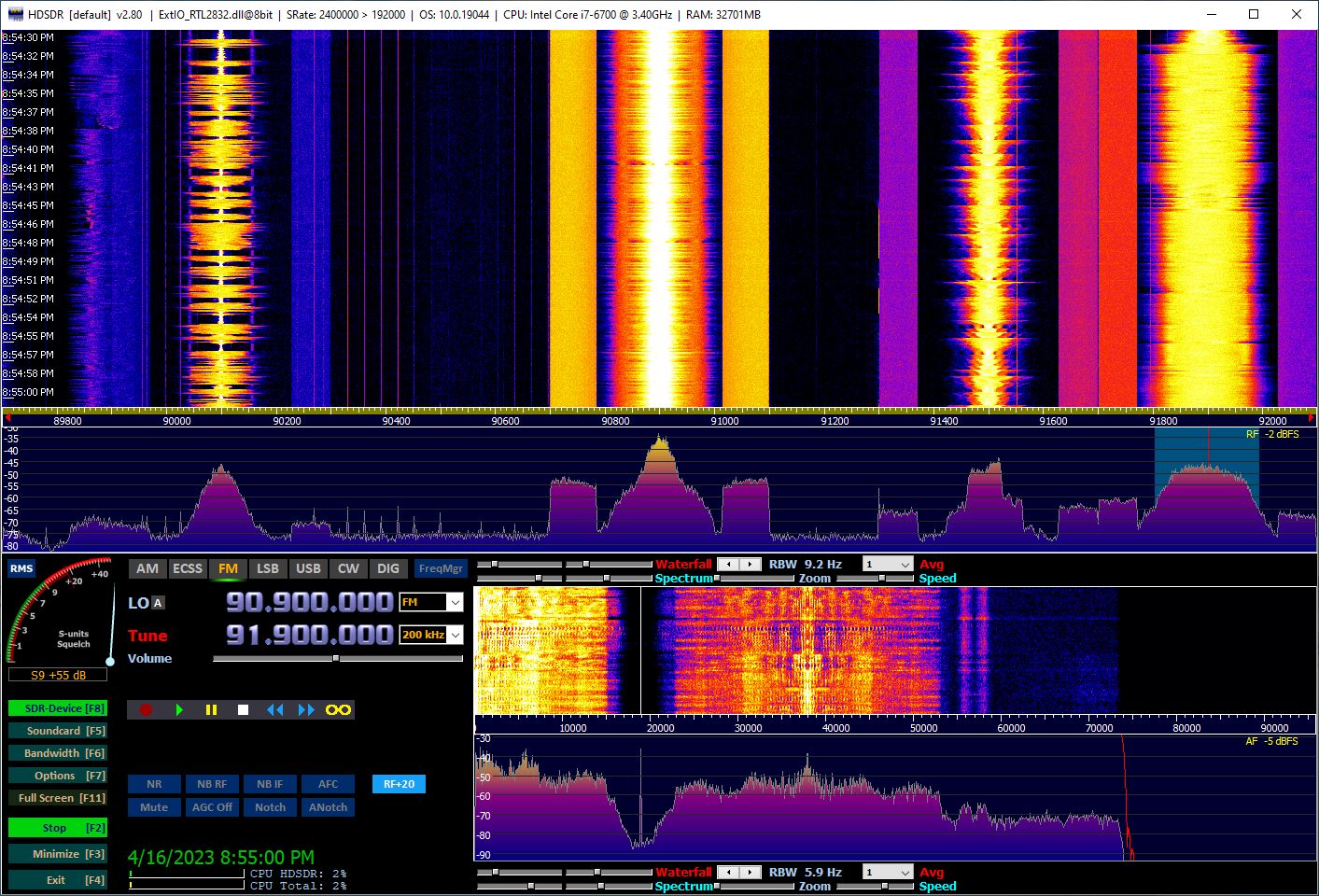
Task: Enable the ANotch auto notch filter
Action: point(328,807)
